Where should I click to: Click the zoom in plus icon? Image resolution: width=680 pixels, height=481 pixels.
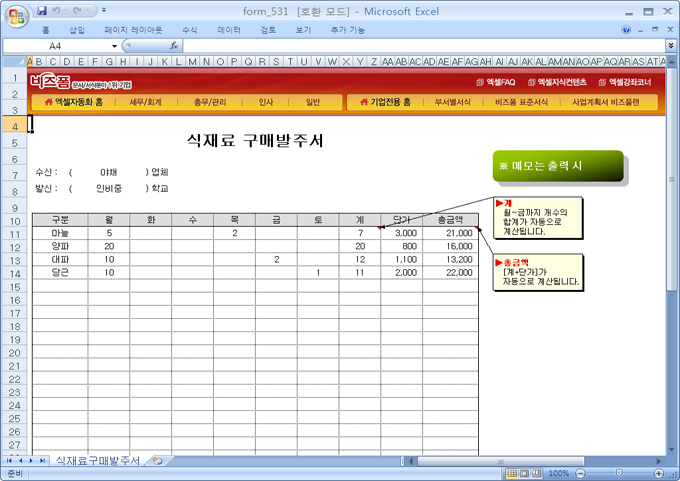click(x=657, y=473)
